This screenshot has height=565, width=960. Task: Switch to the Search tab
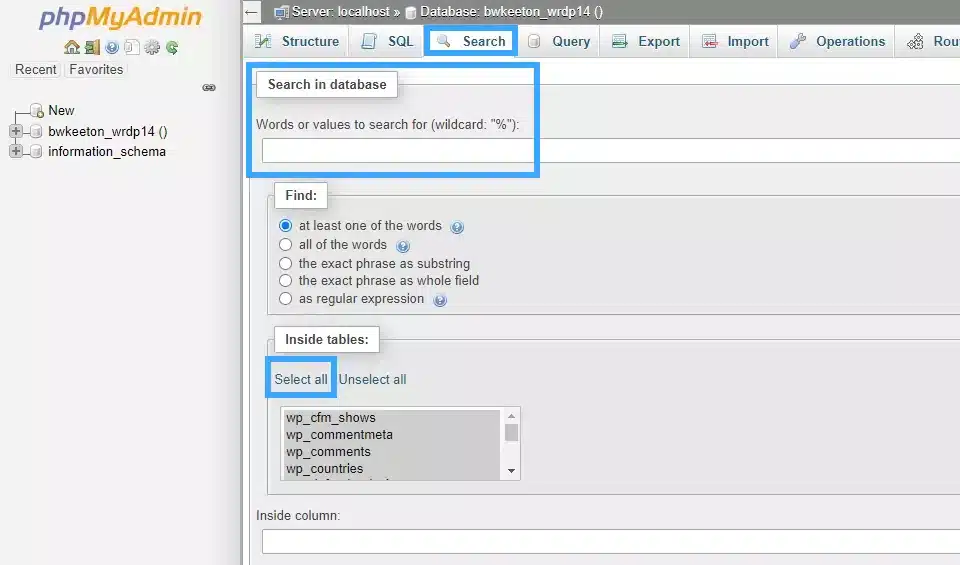470,41
